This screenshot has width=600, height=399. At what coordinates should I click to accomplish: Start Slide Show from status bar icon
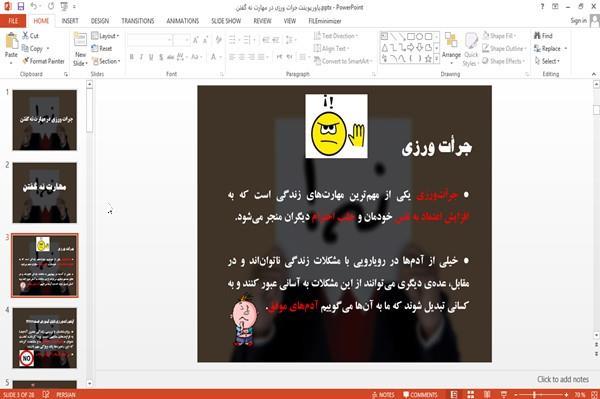504,395
